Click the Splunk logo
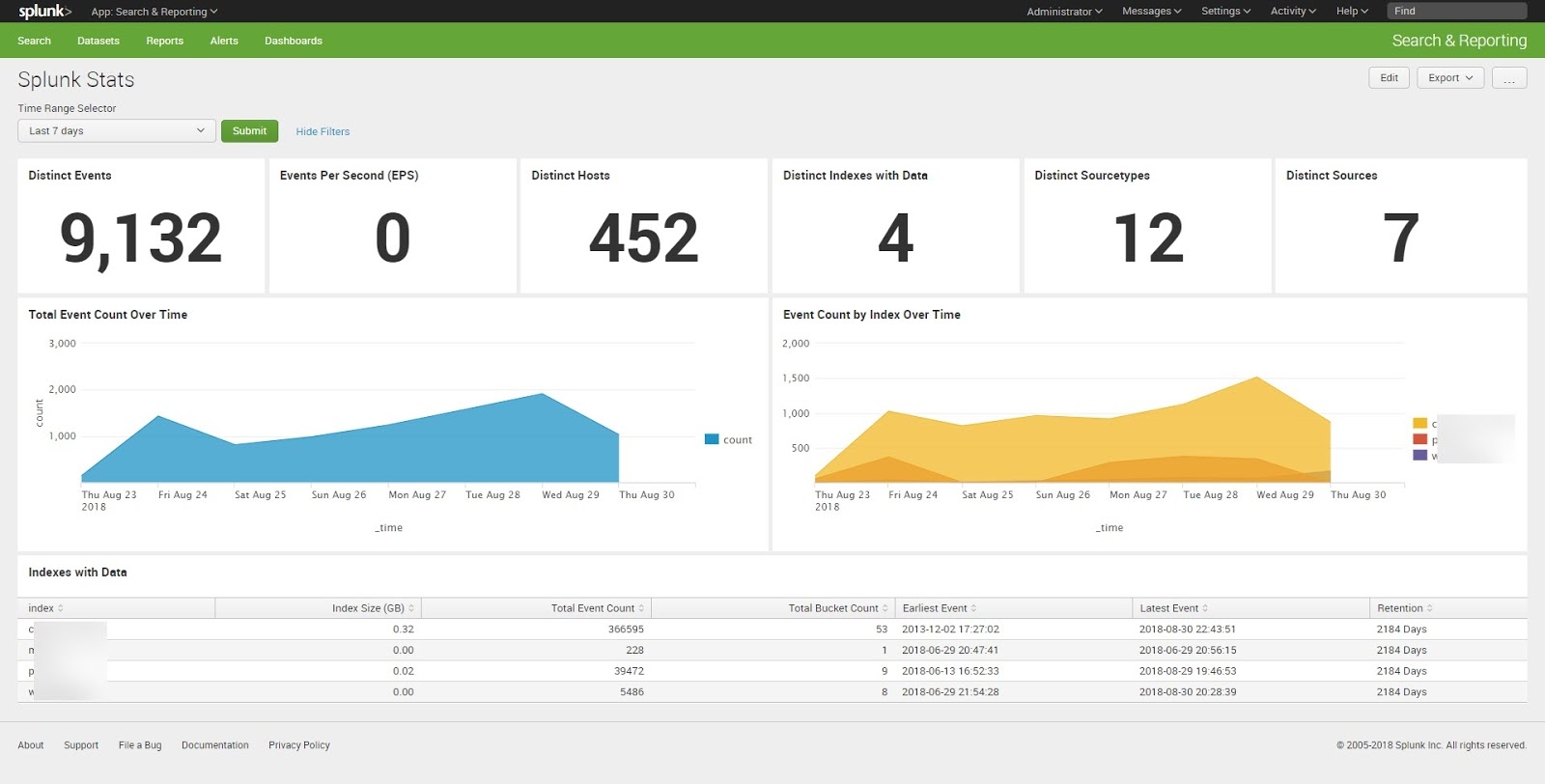The image size is (1545, 784). (44, 12)
